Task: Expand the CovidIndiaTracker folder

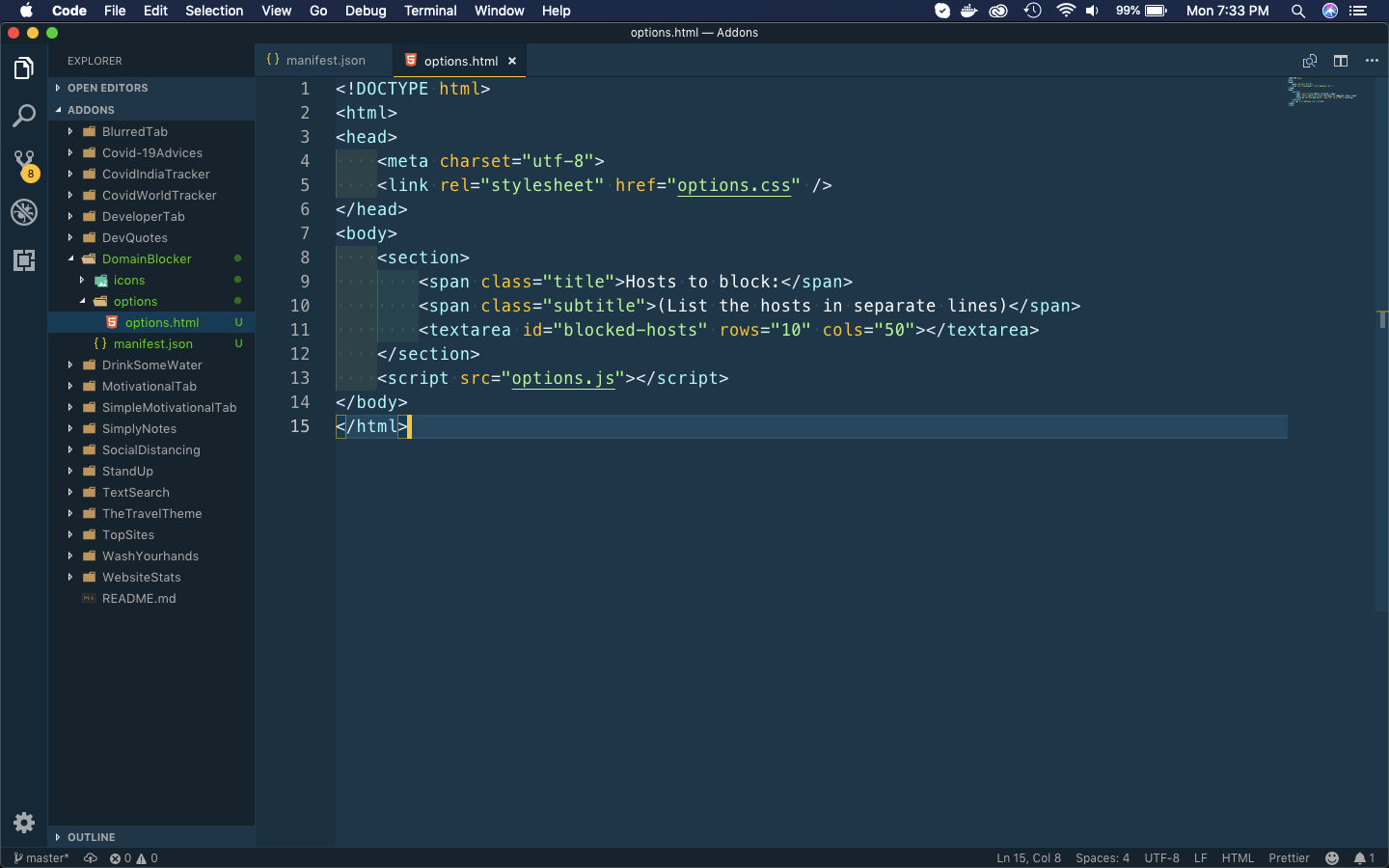Action: (151, 175)
